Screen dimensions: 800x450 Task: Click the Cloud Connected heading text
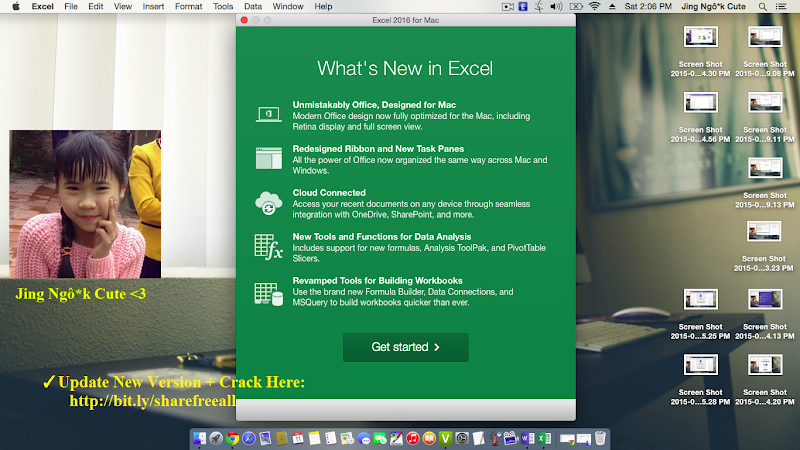click(329, 193)
